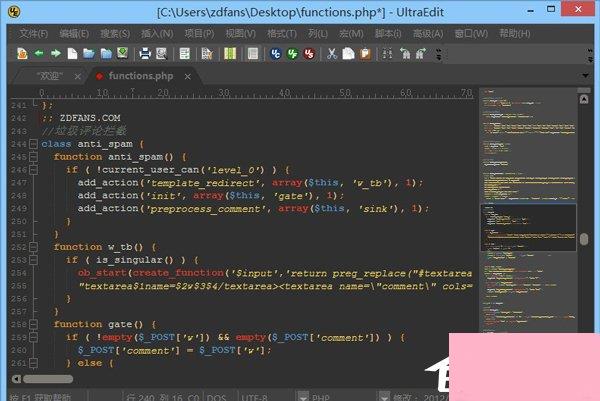Click the second blue folder toolbar icon

tap(106, 54)
